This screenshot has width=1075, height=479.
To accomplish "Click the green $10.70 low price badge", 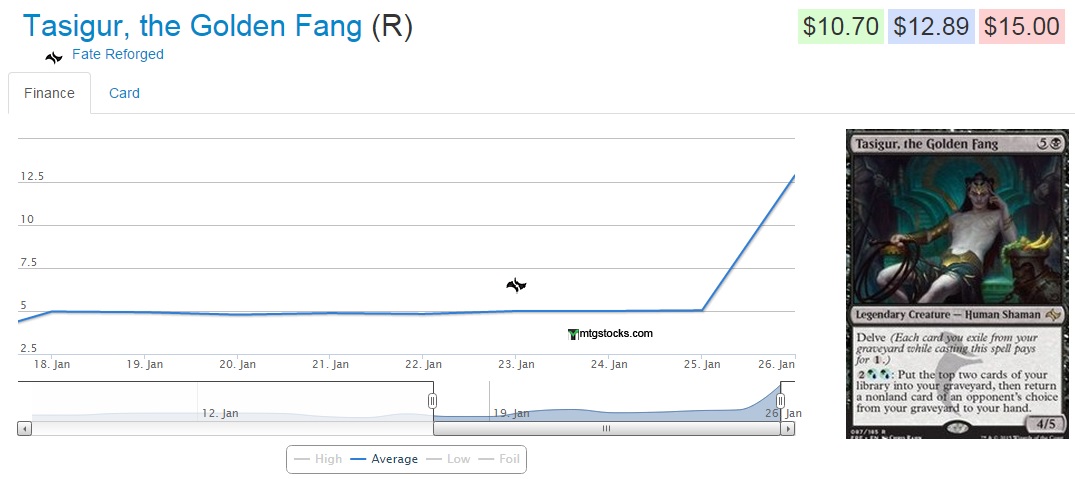I will pyautogui.click(x=840, y=26).
